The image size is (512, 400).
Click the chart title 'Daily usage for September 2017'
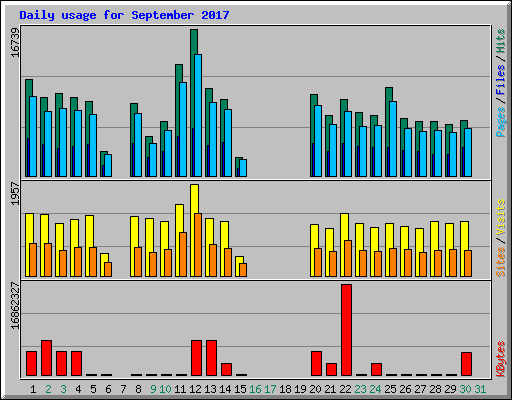tap(124, 15)
